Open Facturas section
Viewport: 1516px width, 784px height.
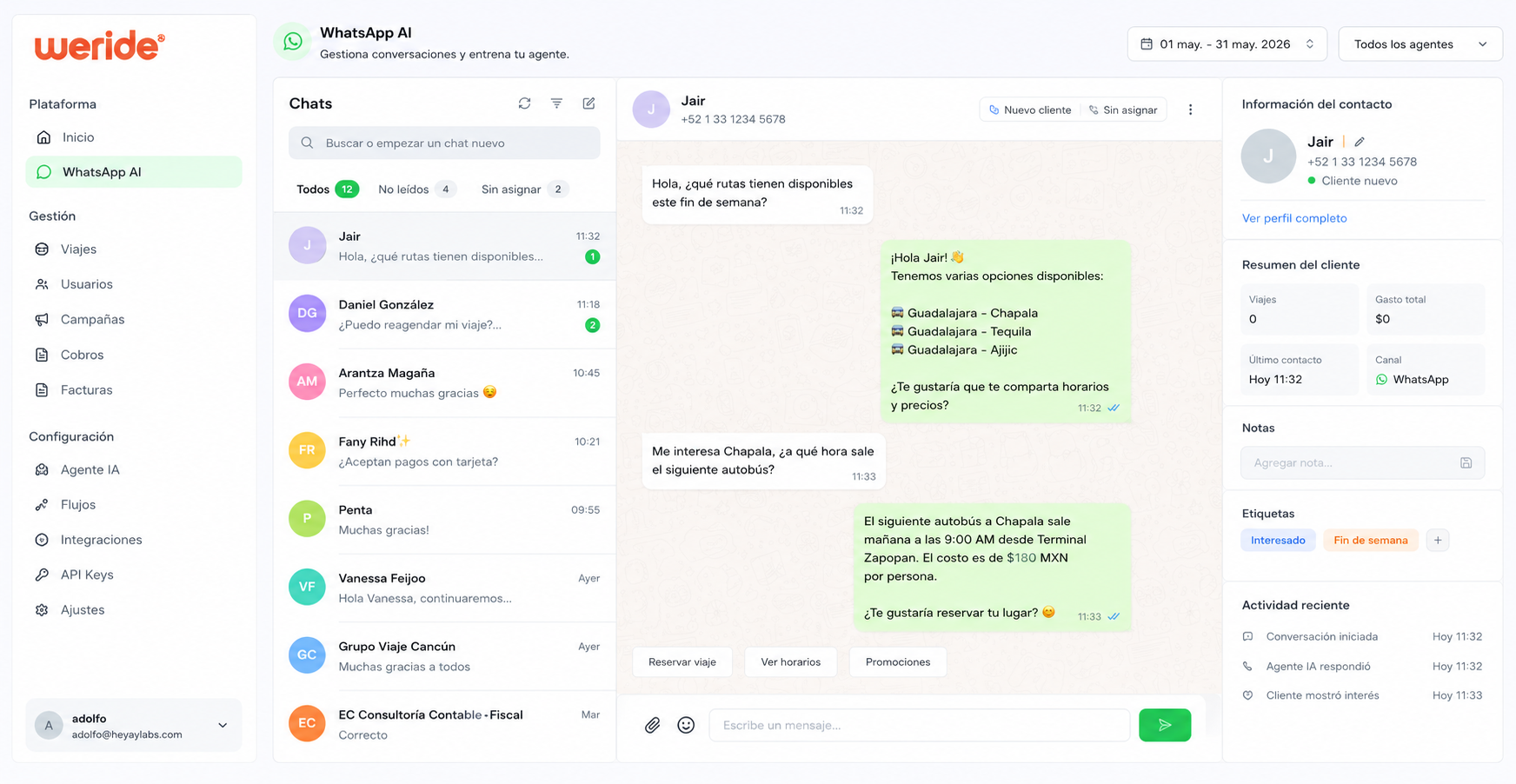pyautogui.click(x=134, y=390)
